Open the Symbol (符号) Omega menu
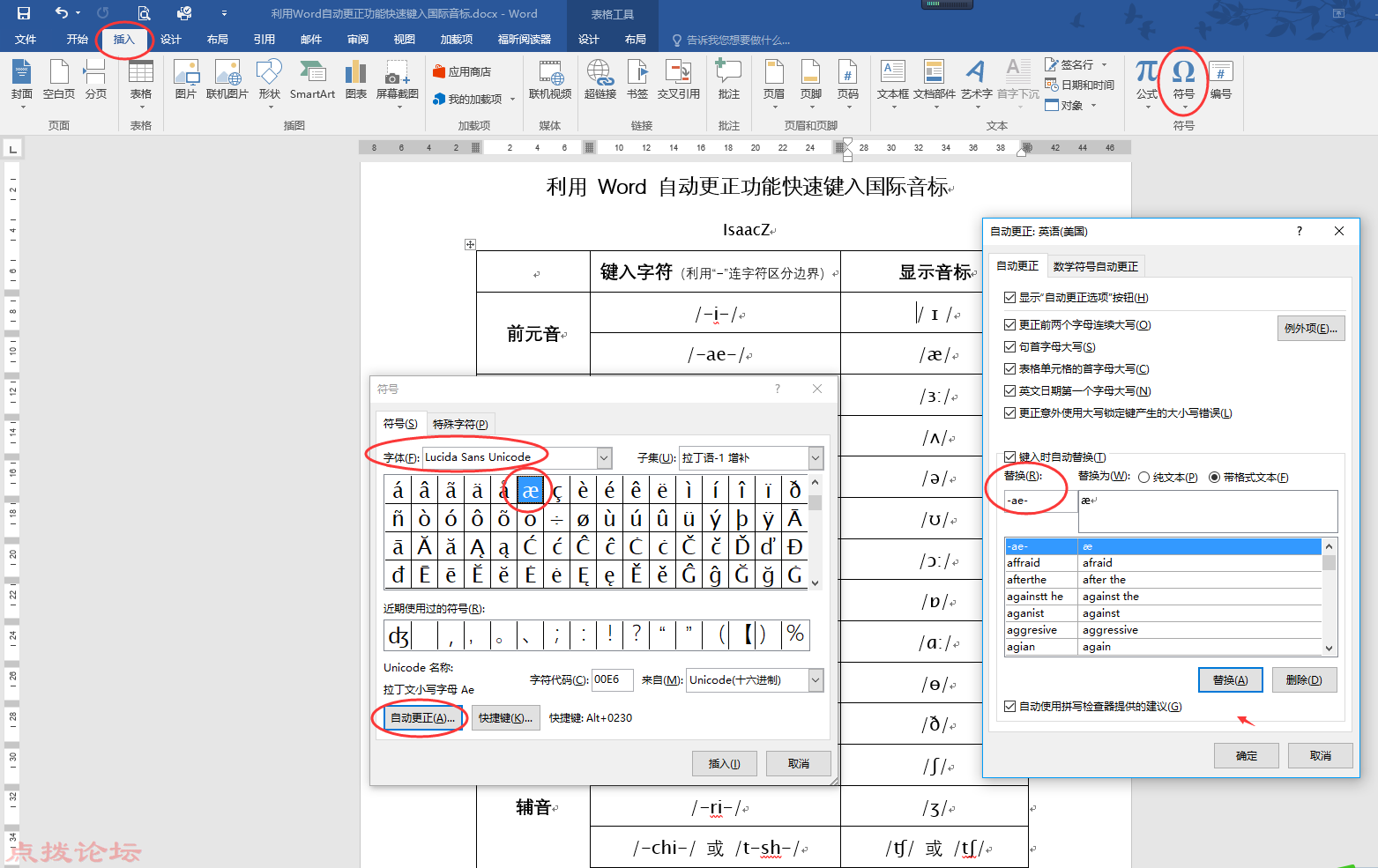Screen dimensions: 1378x868 [1184, 82]
